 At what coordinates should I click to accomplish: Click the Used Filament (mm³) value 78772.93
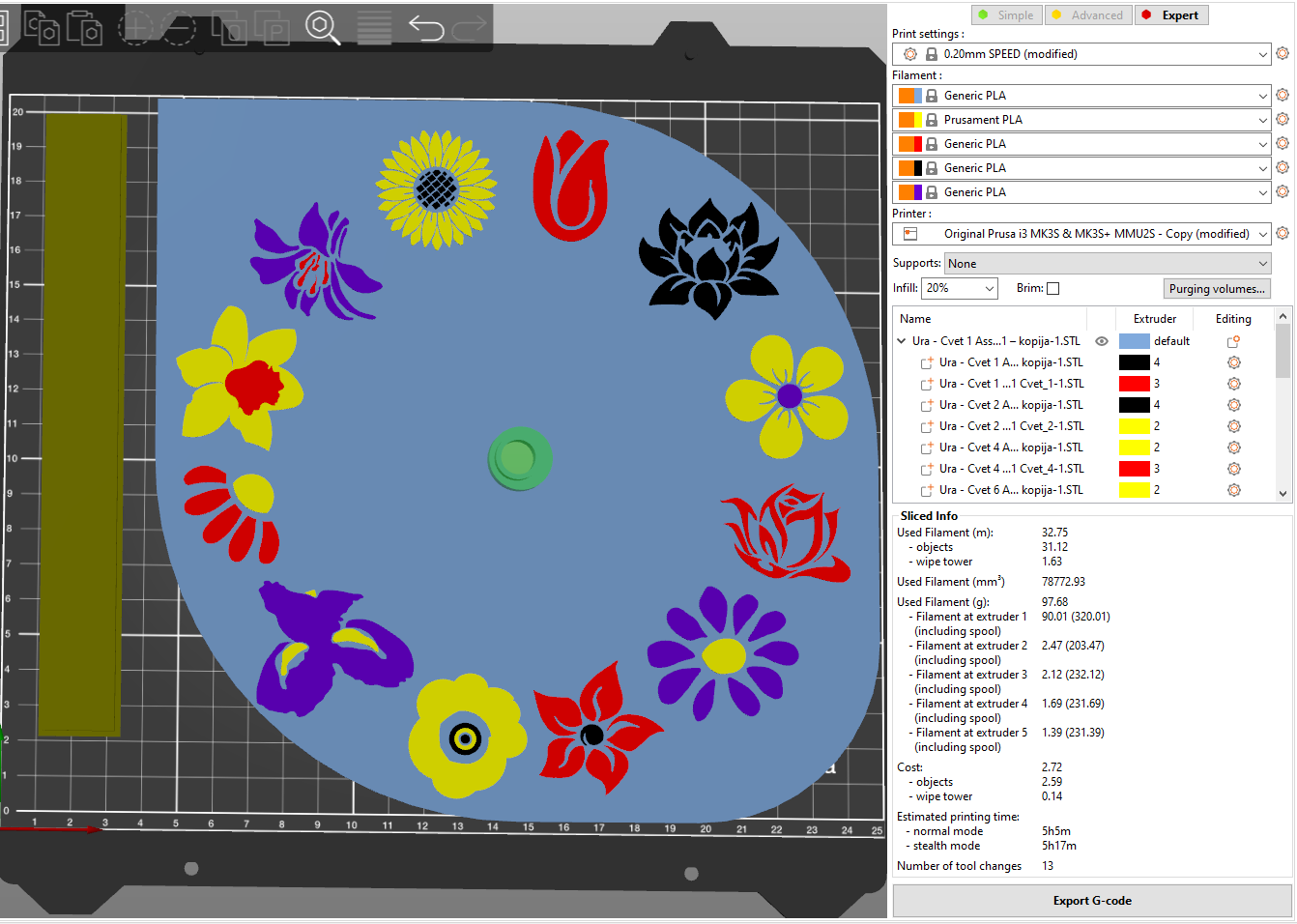click(x=1063, y=582)
